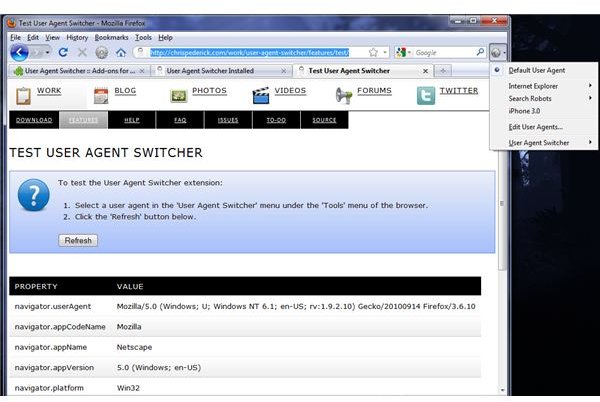This screenshot has width=600, height=402.
Task: Click the vertical page scrollbar thumb
Action: tap(502, 204)
